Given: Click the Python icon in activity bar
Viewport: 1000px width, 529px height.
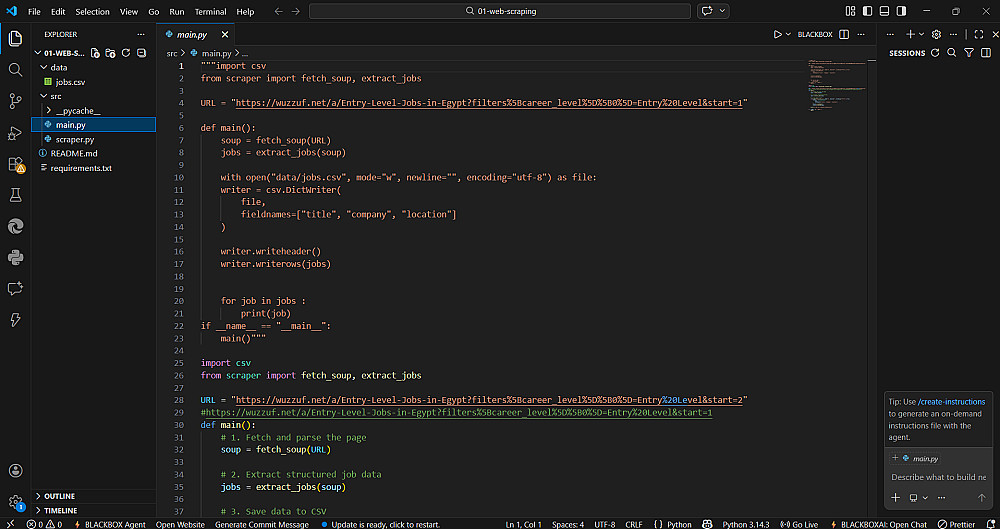Looking at the screenshot, I should pos(15,257).
